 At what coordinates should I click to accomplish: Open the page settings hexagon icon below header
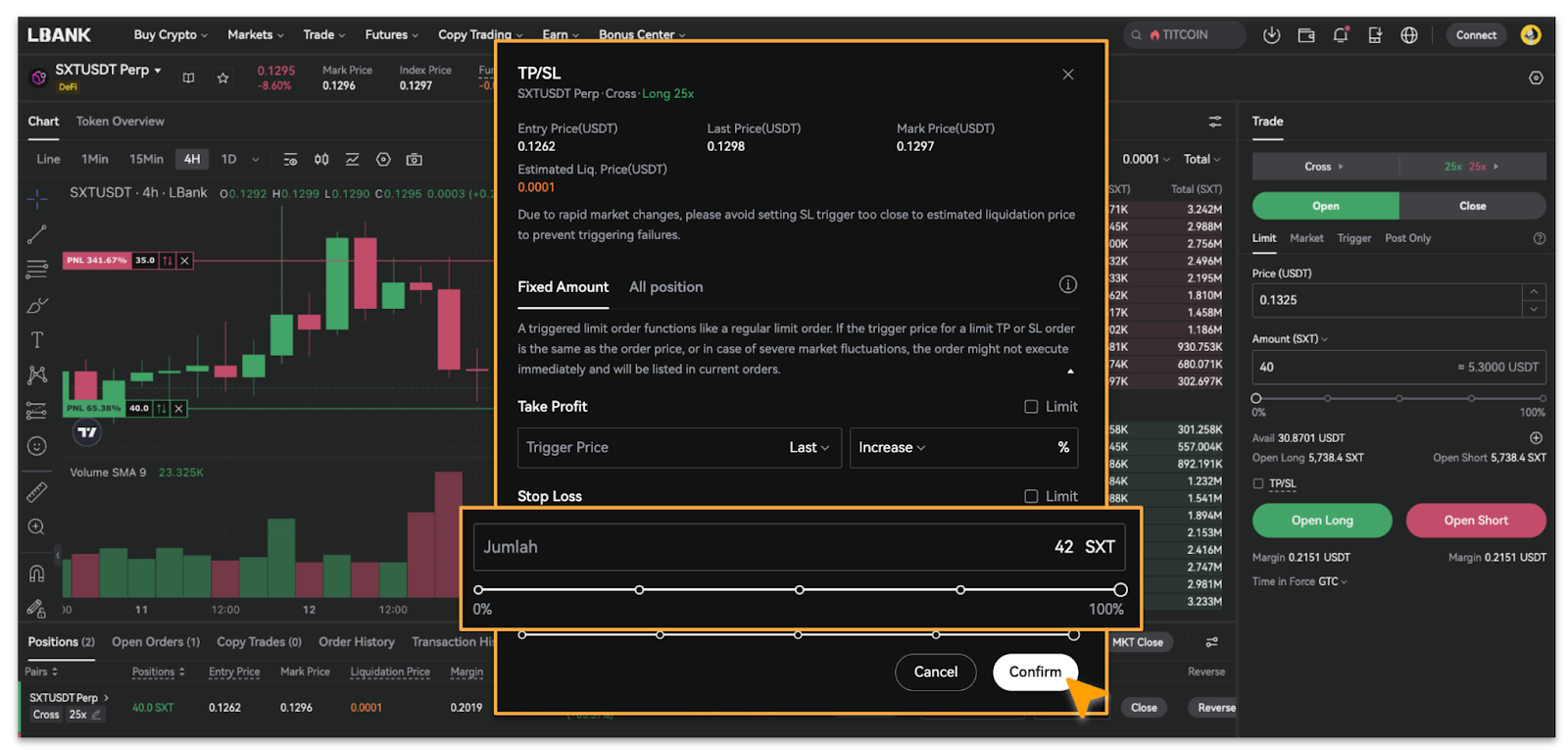[1536, 77]
